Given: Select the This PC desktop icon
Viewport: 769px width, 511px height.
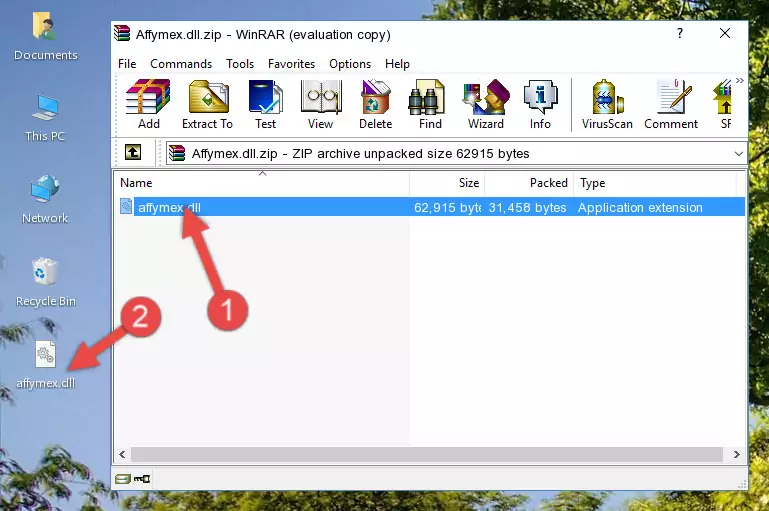Looking at the screenshot, I should pyautogui.click(x=45, y=118).
